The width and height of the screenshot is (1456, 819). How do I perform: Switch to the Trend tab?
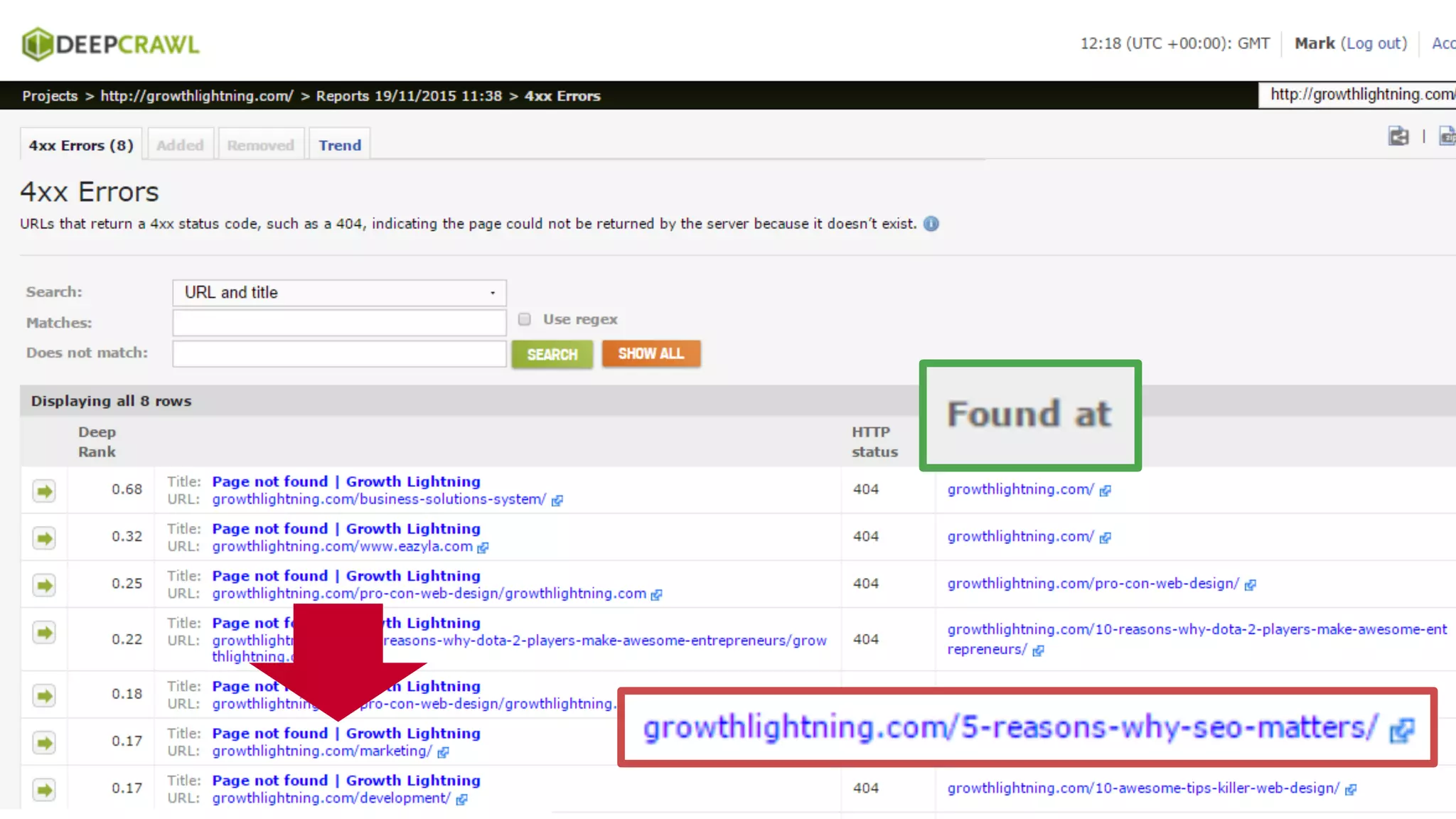[x=340, y=145]
